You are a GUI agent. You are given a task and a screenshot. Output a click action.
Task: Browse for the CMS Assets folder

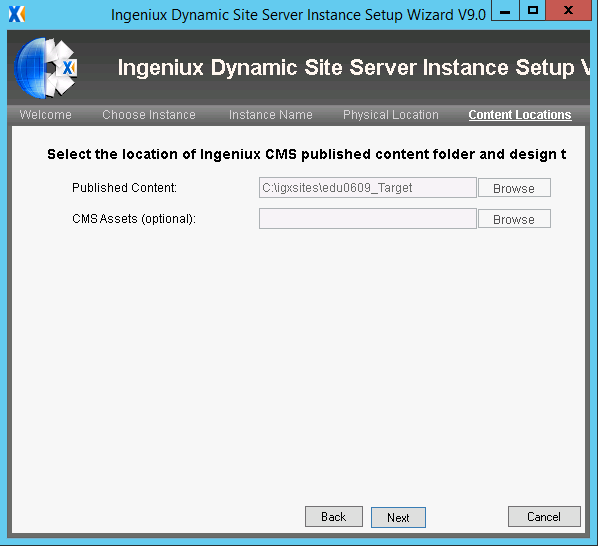tap(514, 219)
